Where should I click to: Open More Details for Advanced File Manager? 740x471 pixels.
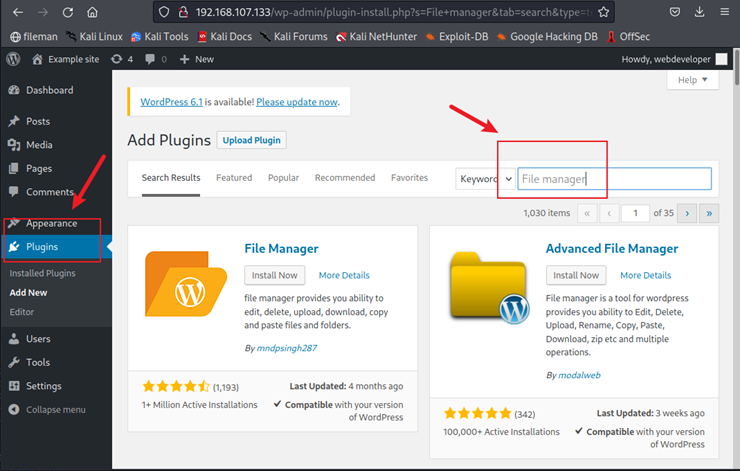click(x=646, y=275)
